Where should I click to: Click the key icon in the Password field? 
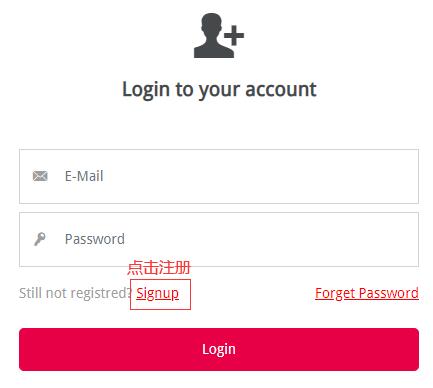40,239
